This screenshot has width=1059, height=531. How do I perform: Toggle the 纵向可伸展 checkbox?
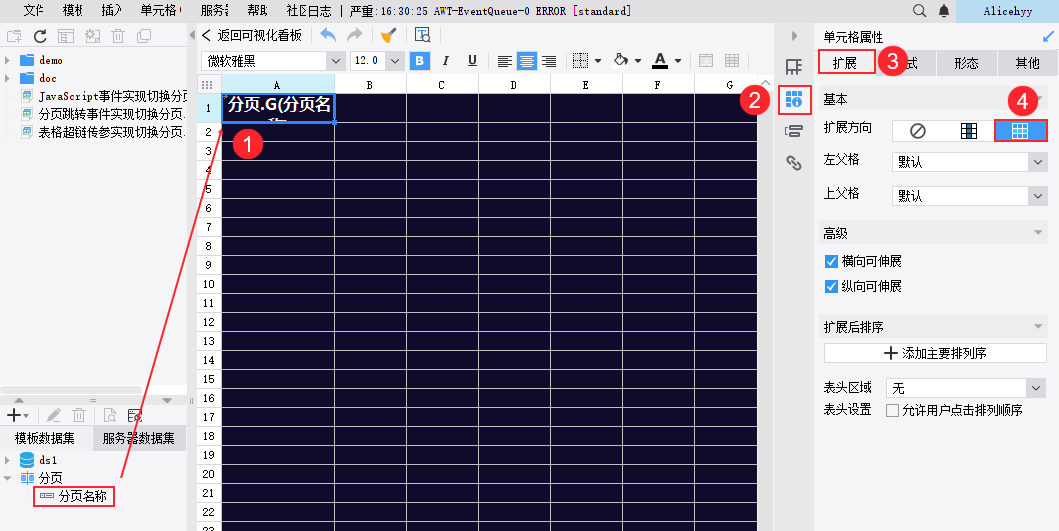tap(831, 286)
